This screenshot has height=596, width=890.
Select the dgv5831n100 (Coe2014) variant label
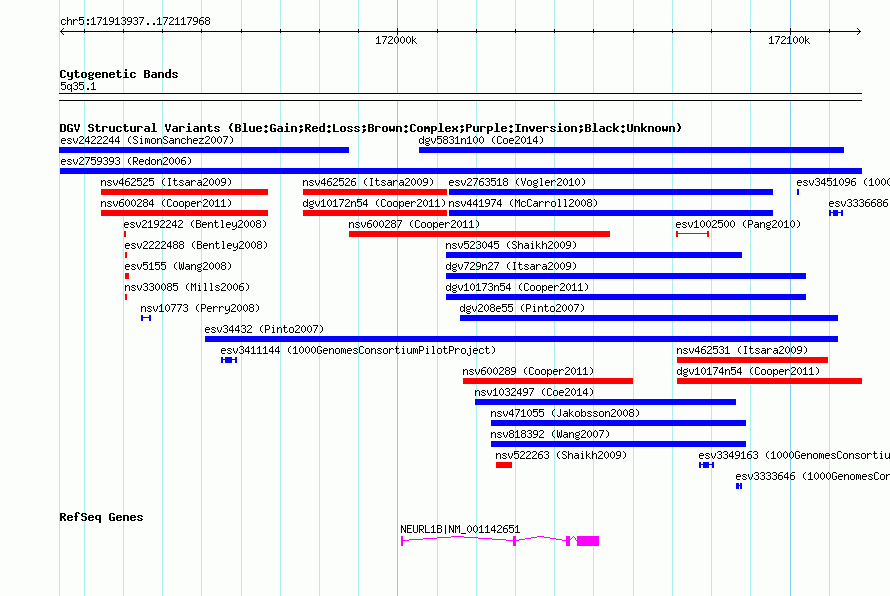tap(481, 140)
